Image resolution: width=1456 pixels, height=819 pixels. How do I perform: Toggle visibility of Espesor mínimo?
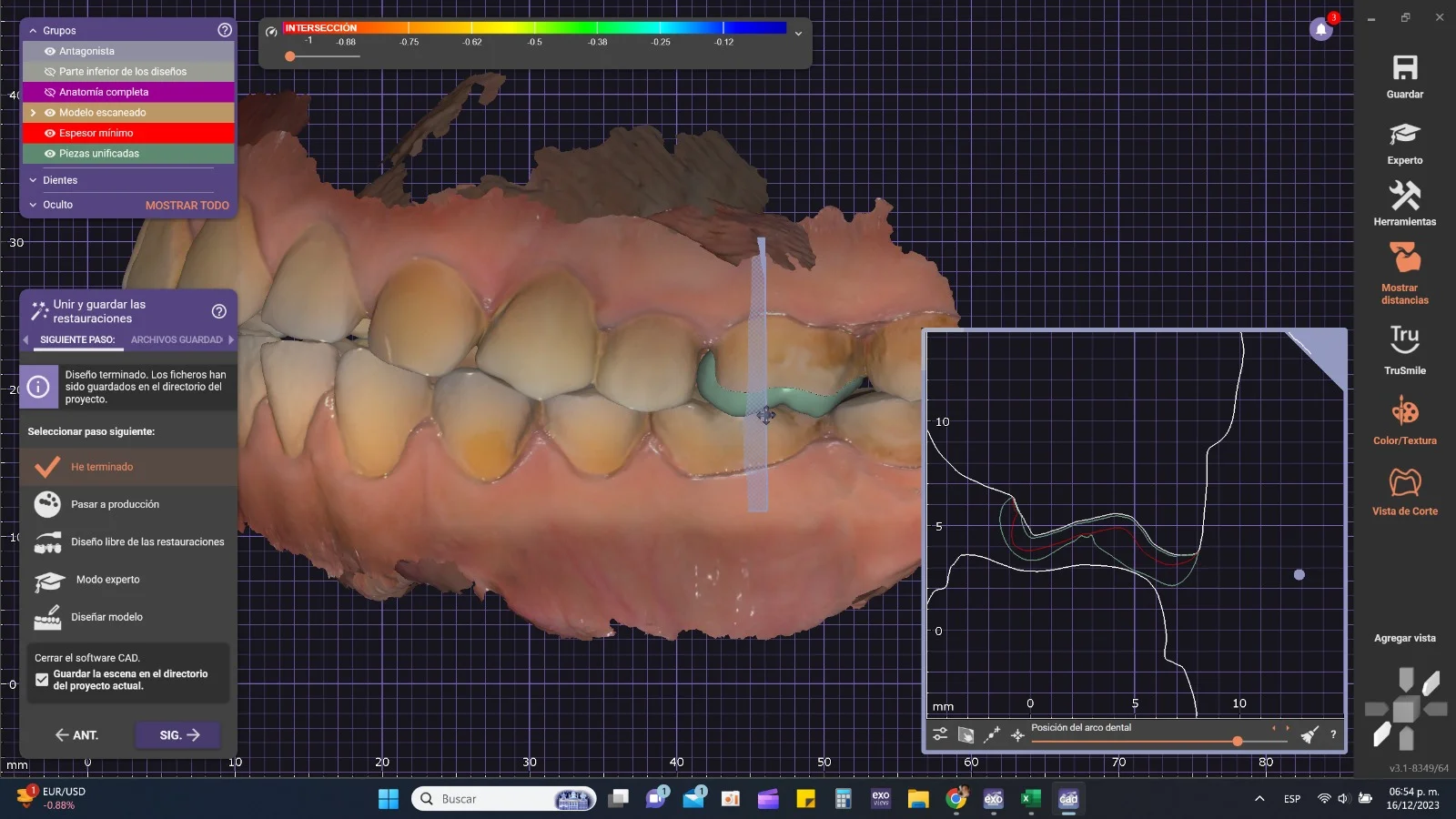point(50,134)
